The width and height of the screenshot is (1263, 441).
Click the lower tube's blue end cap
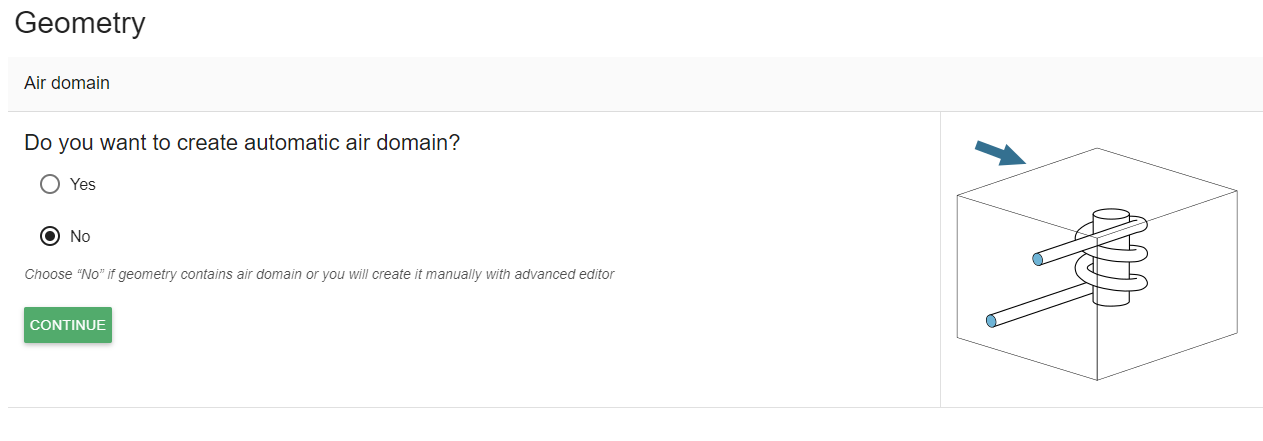click(991, 321)
